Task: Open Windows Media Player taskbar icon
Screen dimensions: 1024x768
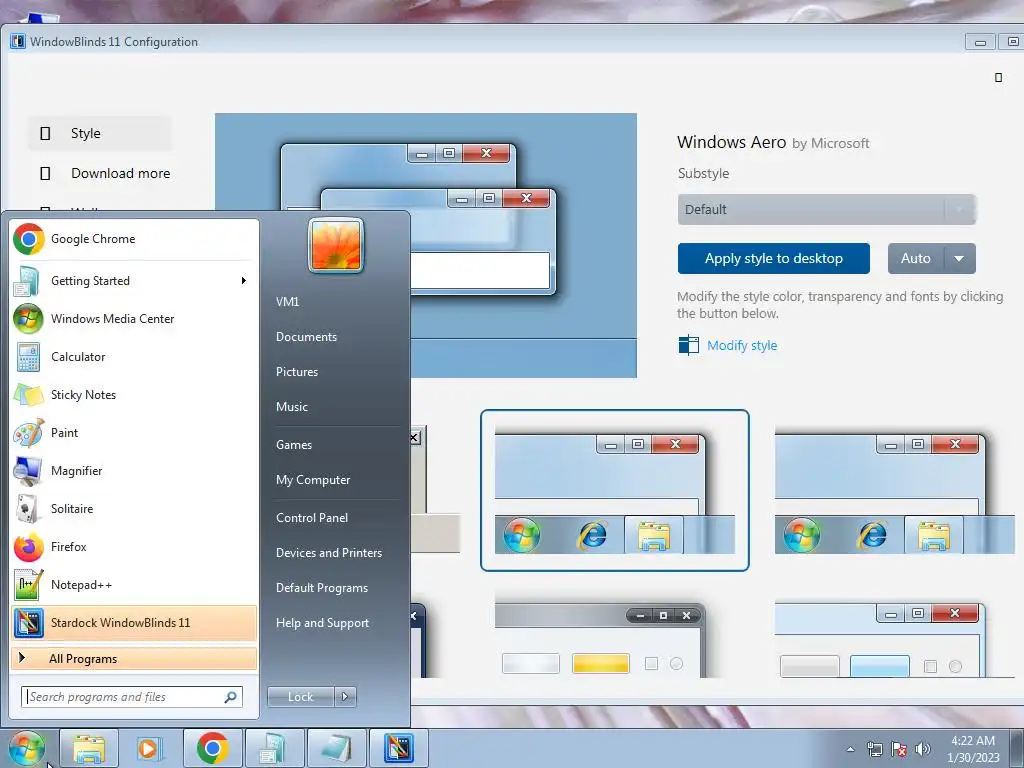Action: coord(150,748)
